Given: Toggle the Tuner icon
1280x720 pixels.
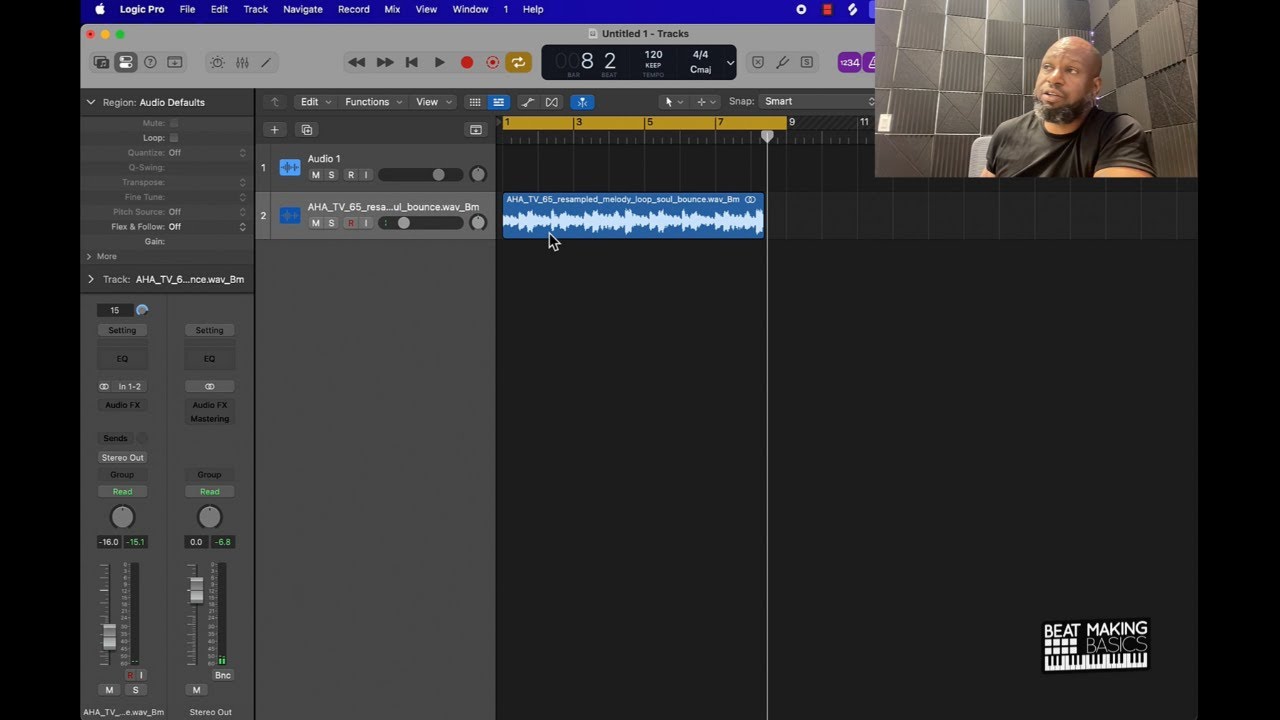Looking at the screenshot, I should click(782, 62).
